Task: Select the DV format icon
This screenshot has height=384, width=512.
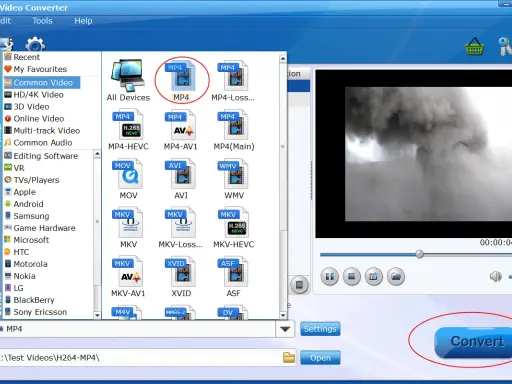Action: coord(233,313)
